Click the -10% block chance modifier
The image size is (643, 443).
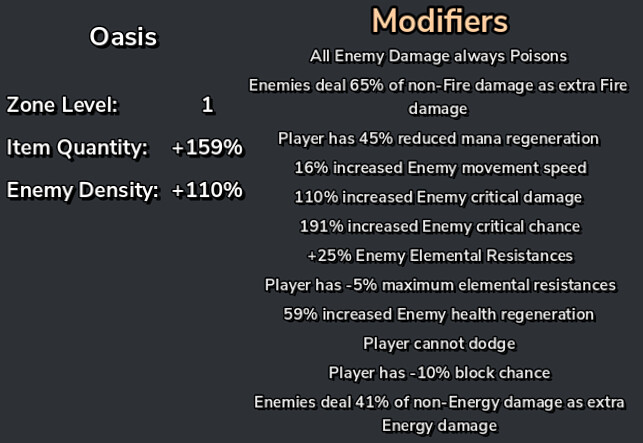440,373
